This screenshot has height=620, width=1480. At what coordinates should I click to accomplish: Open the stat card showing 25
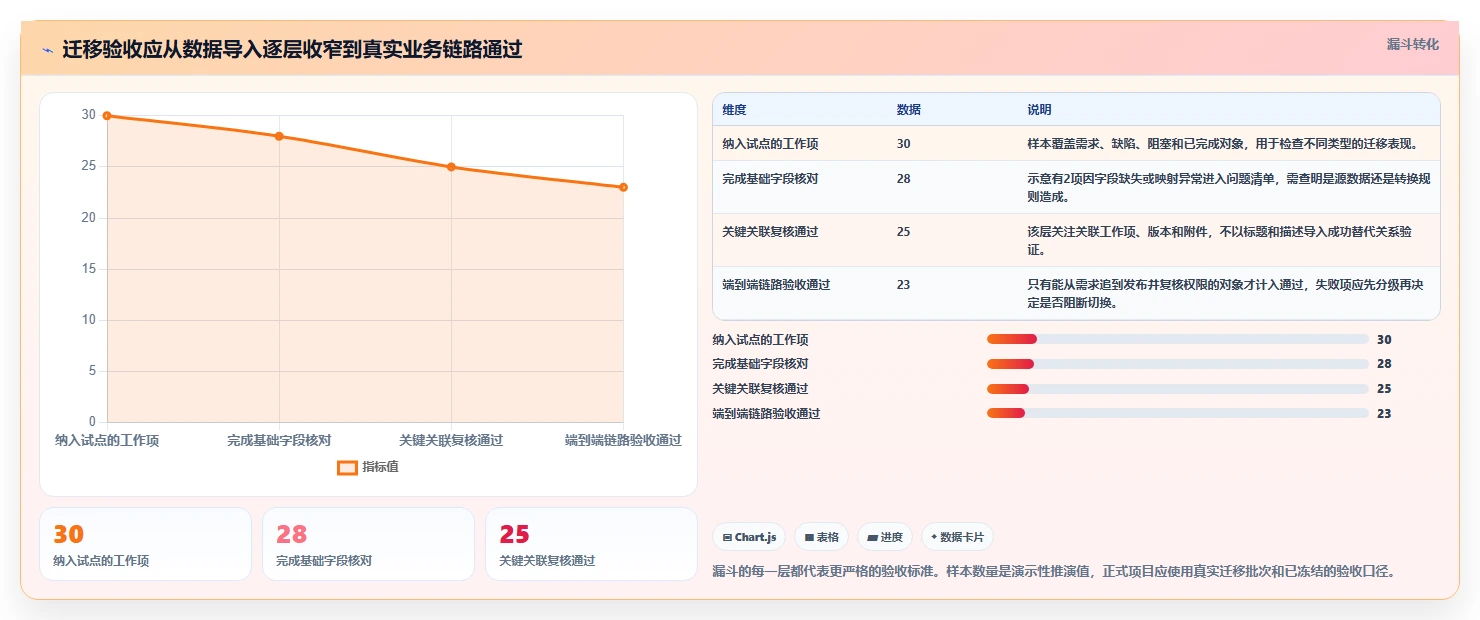[x=591, y=544]
